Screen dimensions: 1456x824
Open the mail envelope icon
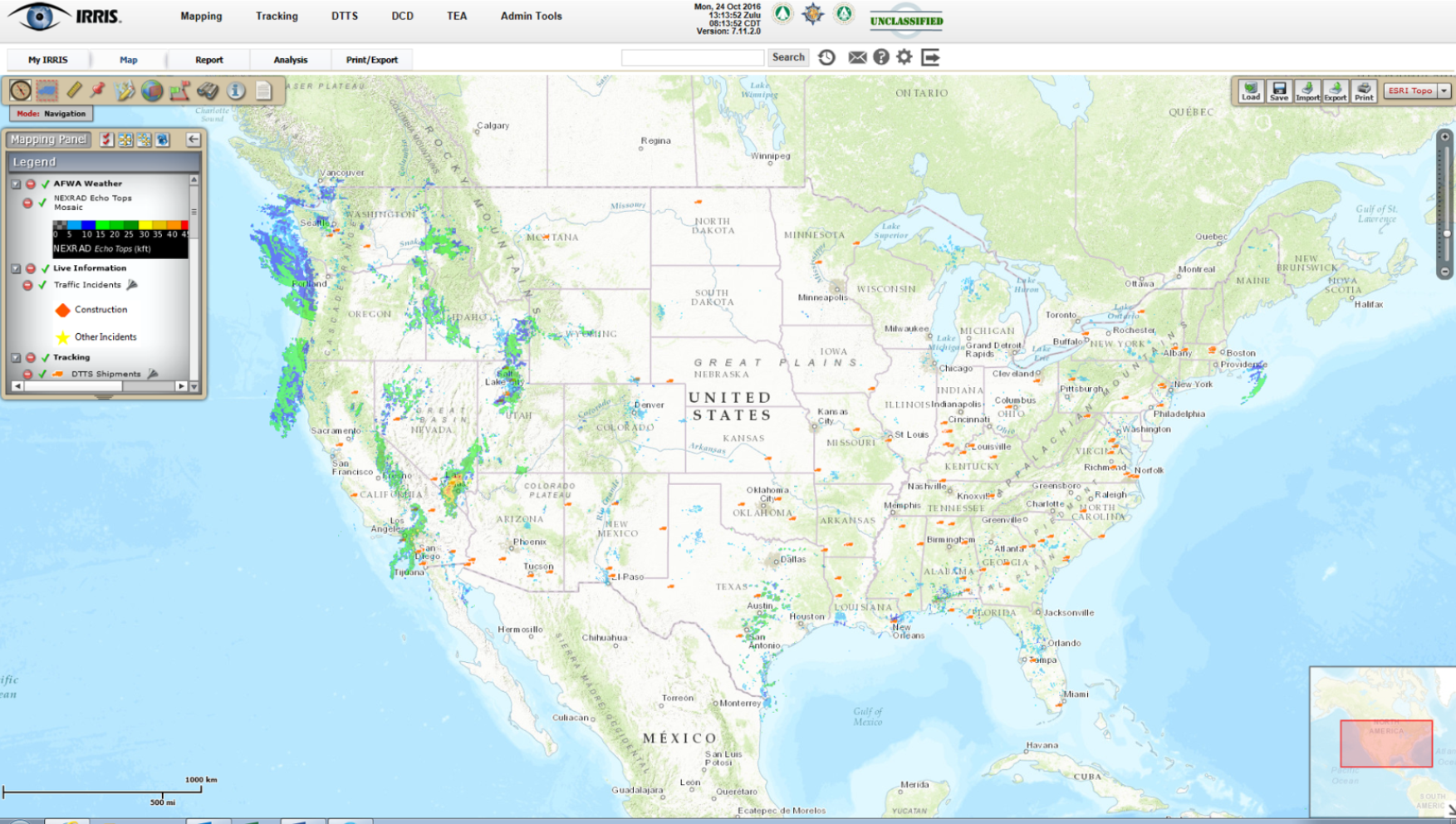click(x=857, y=57)
